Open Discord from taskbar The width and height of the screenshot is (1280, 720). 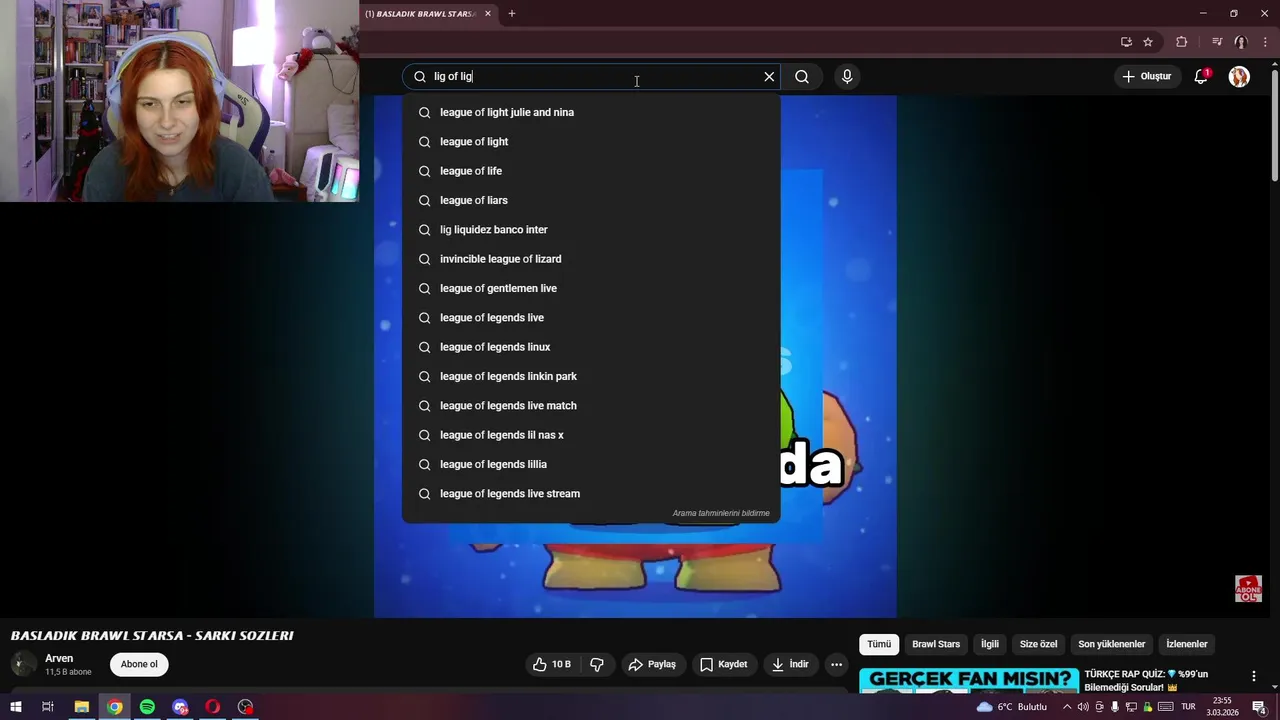coord(180,707)
